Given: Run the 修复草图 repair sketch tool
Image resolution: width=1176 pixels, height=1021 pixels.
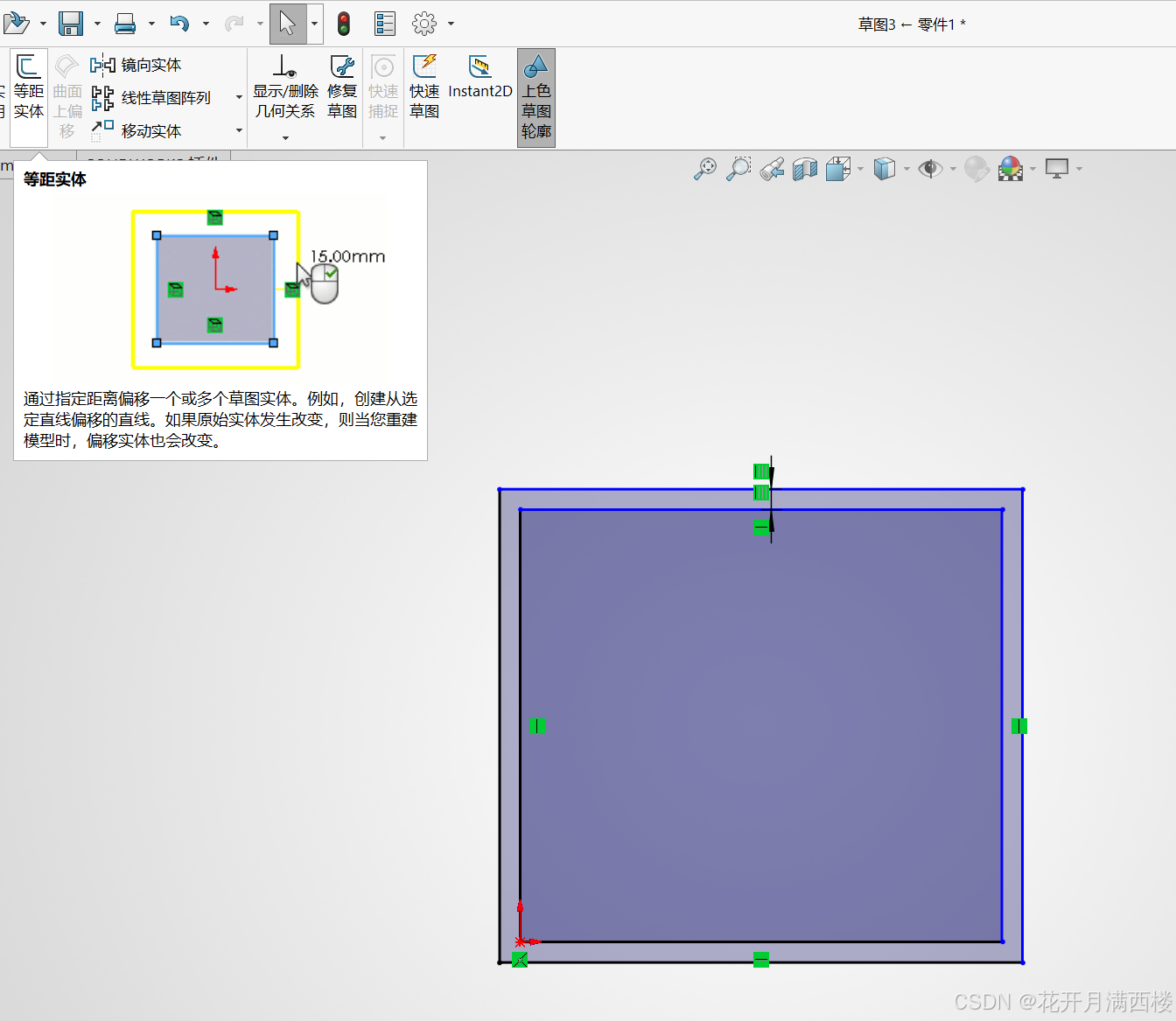Looking at the screenshot, I should coord(342,87).
